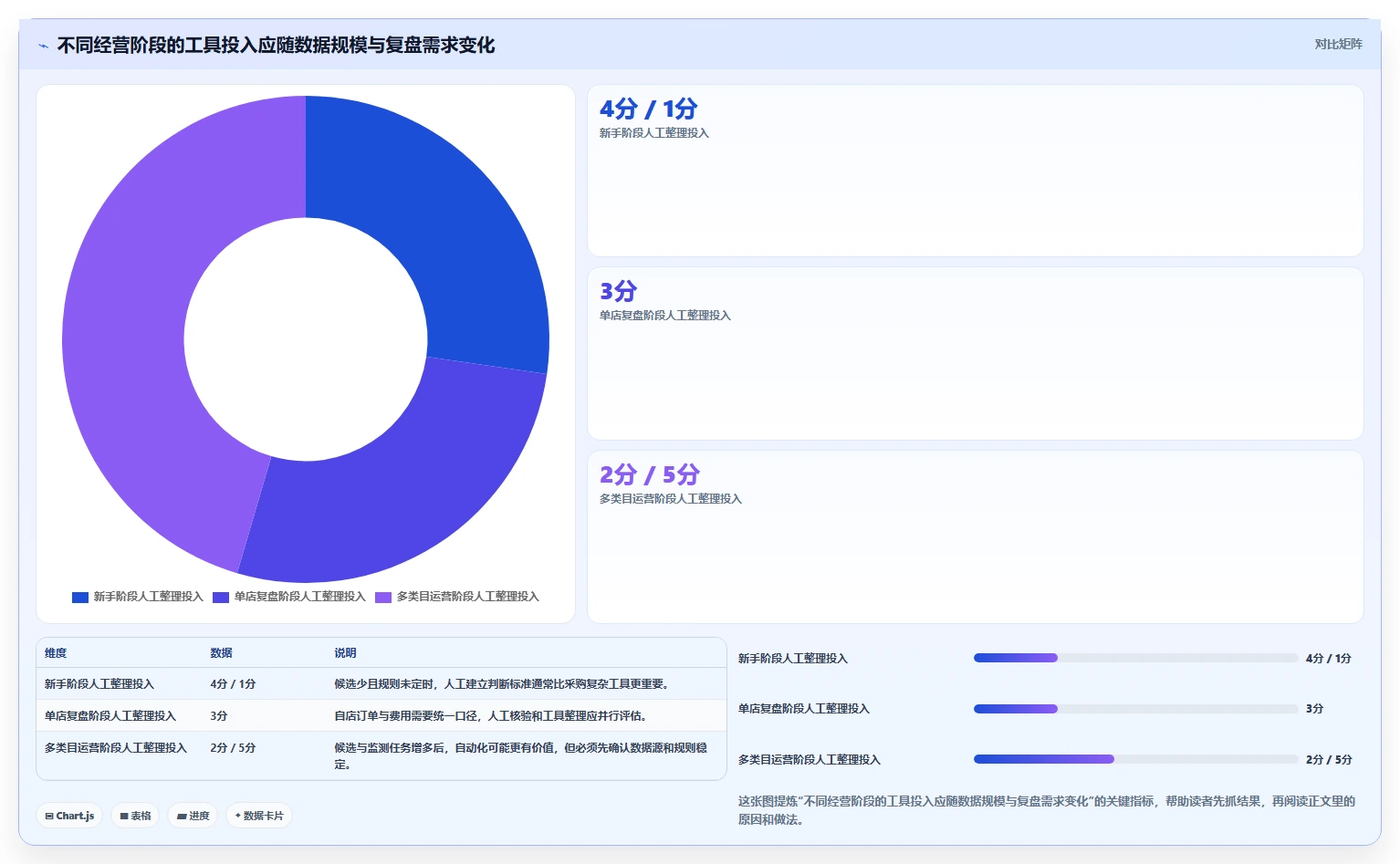Viewport: 1400px width, 864px height.
Task: Click the 单店复盘阶段人工整理投入 progress bar
Action: tap(1135, 709)
